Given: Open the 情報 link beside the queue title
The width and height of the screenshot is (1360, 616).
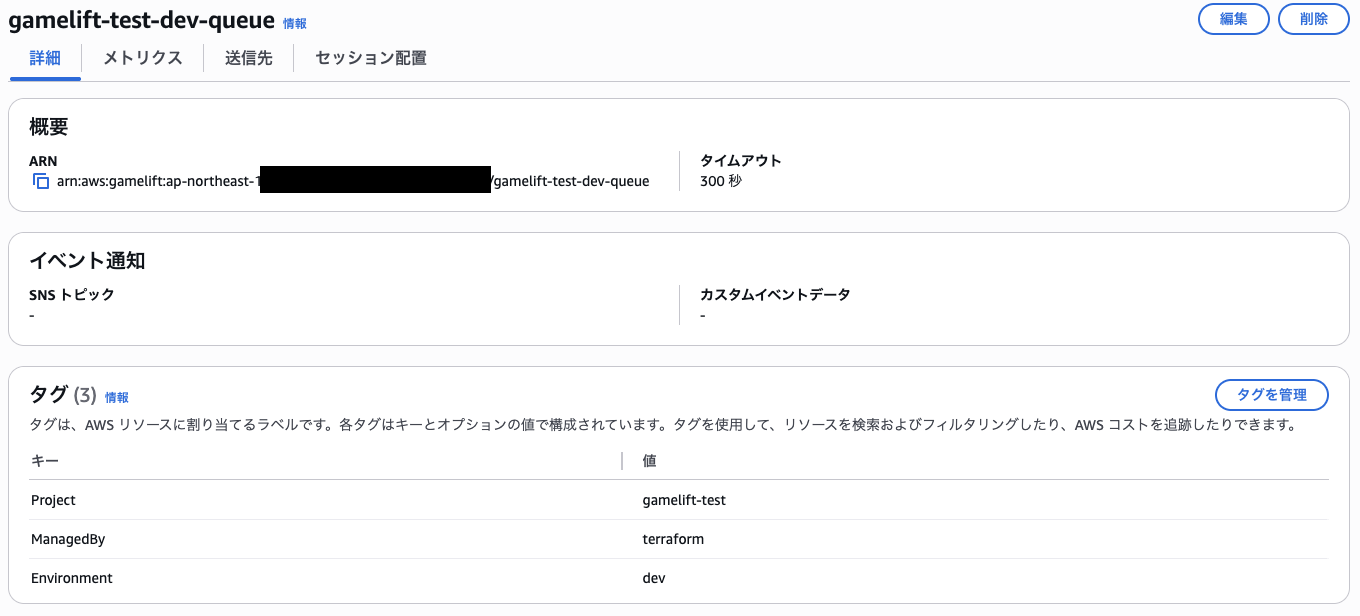Looking at the screenshot, I should [x=294, y=22].
